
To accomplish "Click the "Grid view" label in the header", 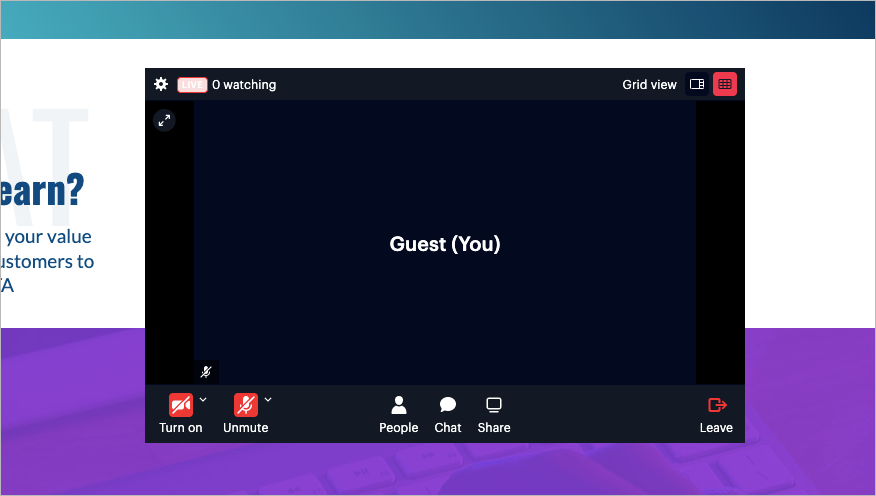I will point(649,85).
